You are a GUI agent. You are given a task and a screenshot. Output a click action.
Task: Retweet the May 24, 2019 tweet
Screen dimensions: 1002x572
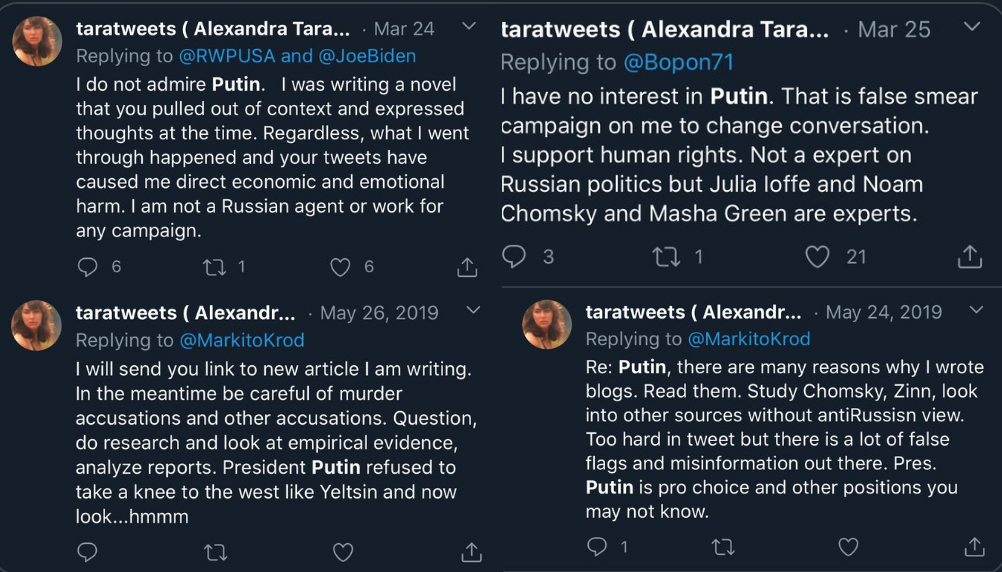(x=722, y=547)
